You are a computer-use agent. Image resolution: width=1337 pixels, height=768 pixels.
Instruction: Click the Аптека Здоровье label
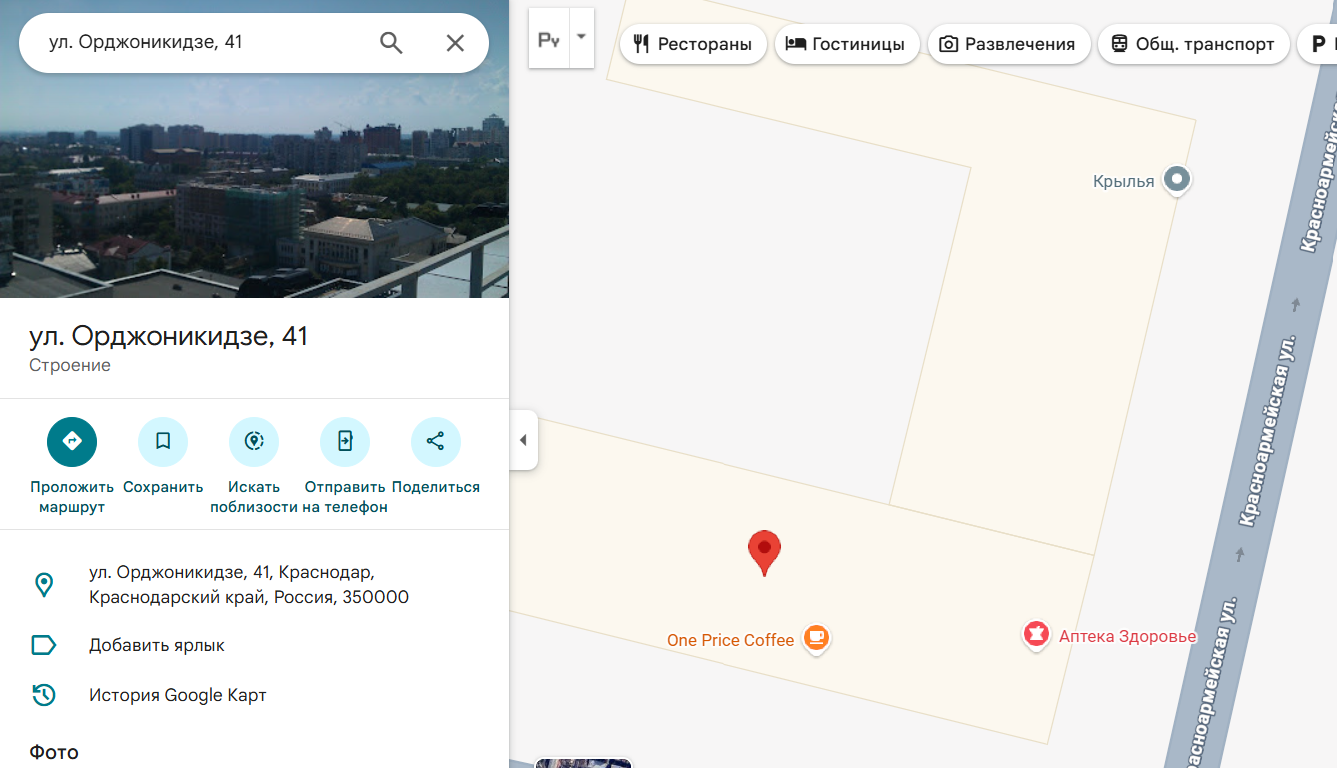[x=1127, y=636]
